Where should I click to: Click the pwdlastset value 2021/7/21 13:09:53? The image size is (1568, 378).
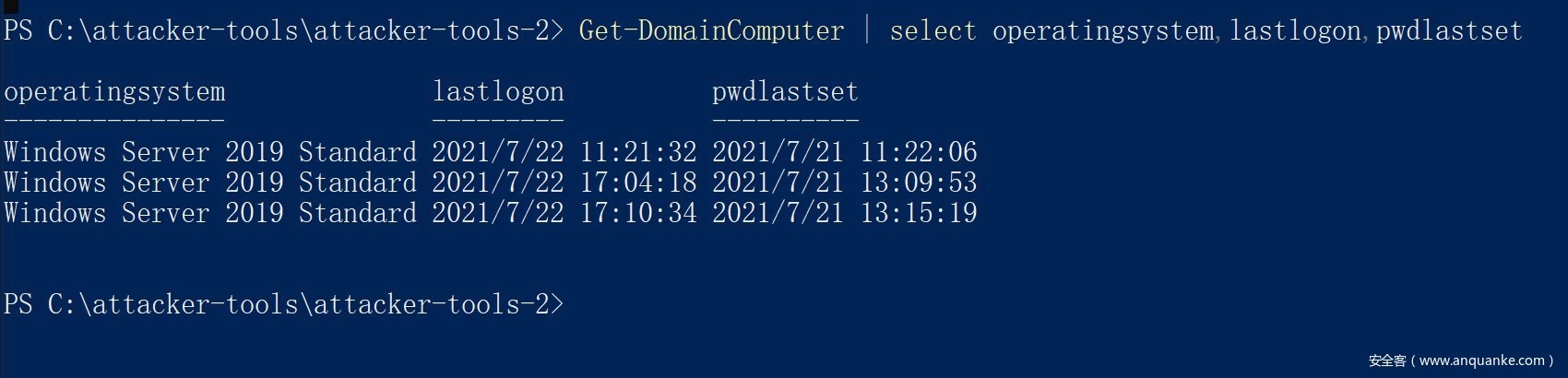click(x=844, y=183)
